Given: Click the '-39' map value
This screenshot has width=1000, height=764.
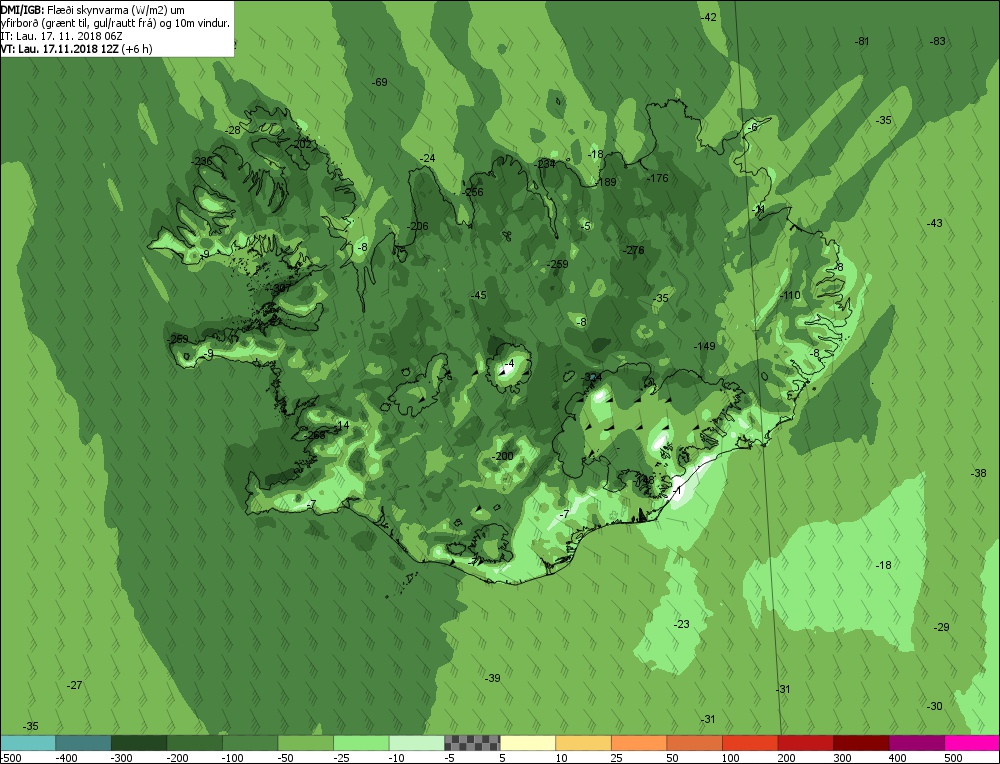Looking at the screenshot, I should click(x=492, y=679).
